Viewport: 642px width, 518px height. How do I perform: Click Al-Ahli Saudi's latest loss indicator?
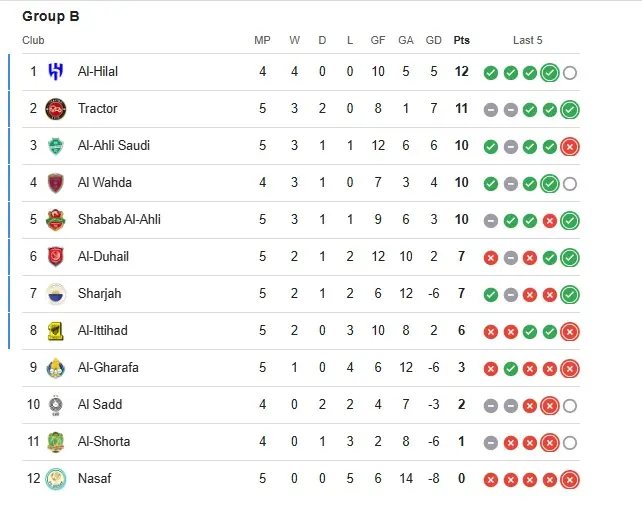(570, 147)
